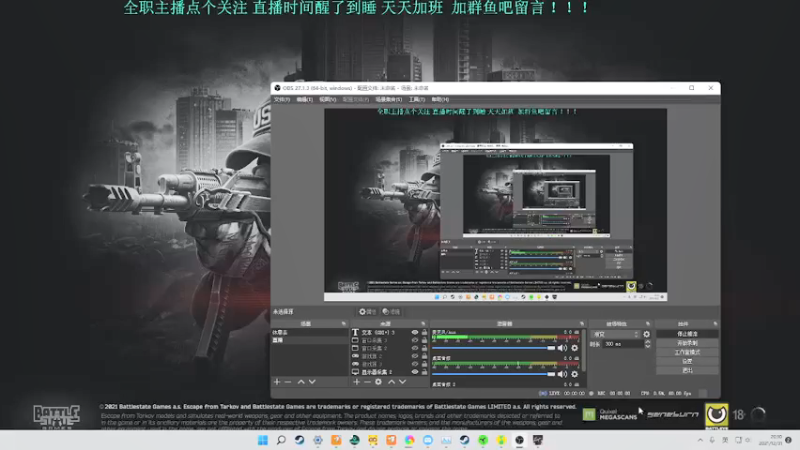Undock the Scene Transitions panel via header icon
This screenshot has width=800, height=450.
coord(648,323)
